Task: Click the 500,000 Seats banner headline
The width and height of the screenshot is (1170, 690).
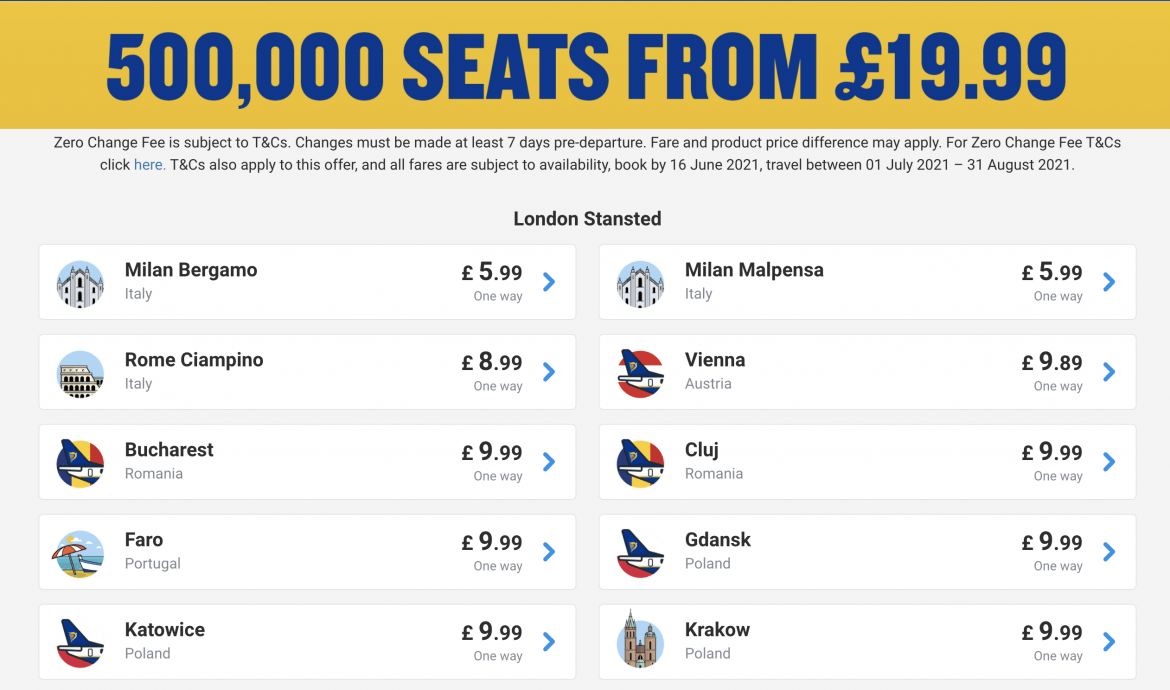Action: (585, 65)
